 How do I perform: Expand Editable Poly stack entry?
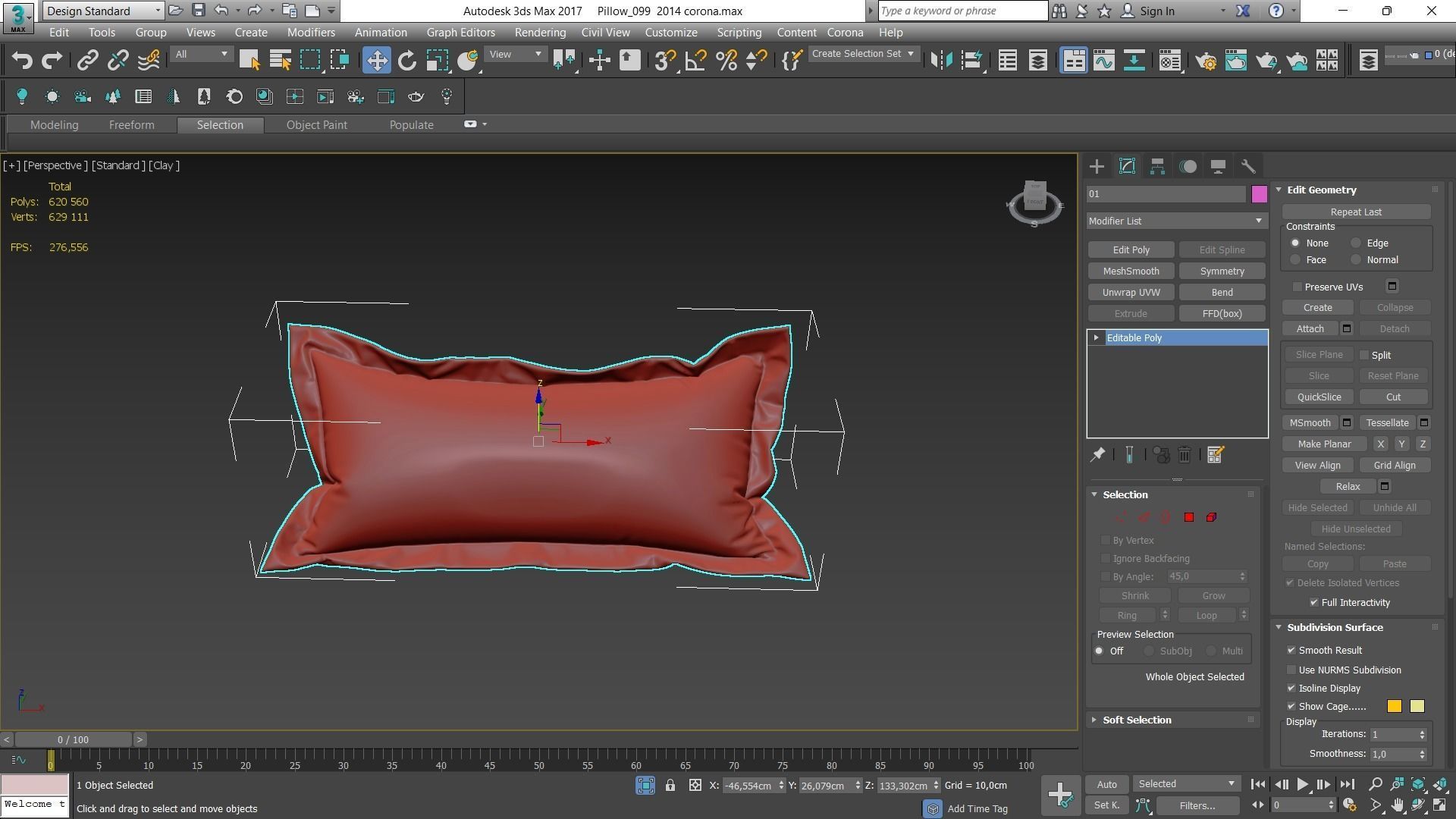[1097, 338]
